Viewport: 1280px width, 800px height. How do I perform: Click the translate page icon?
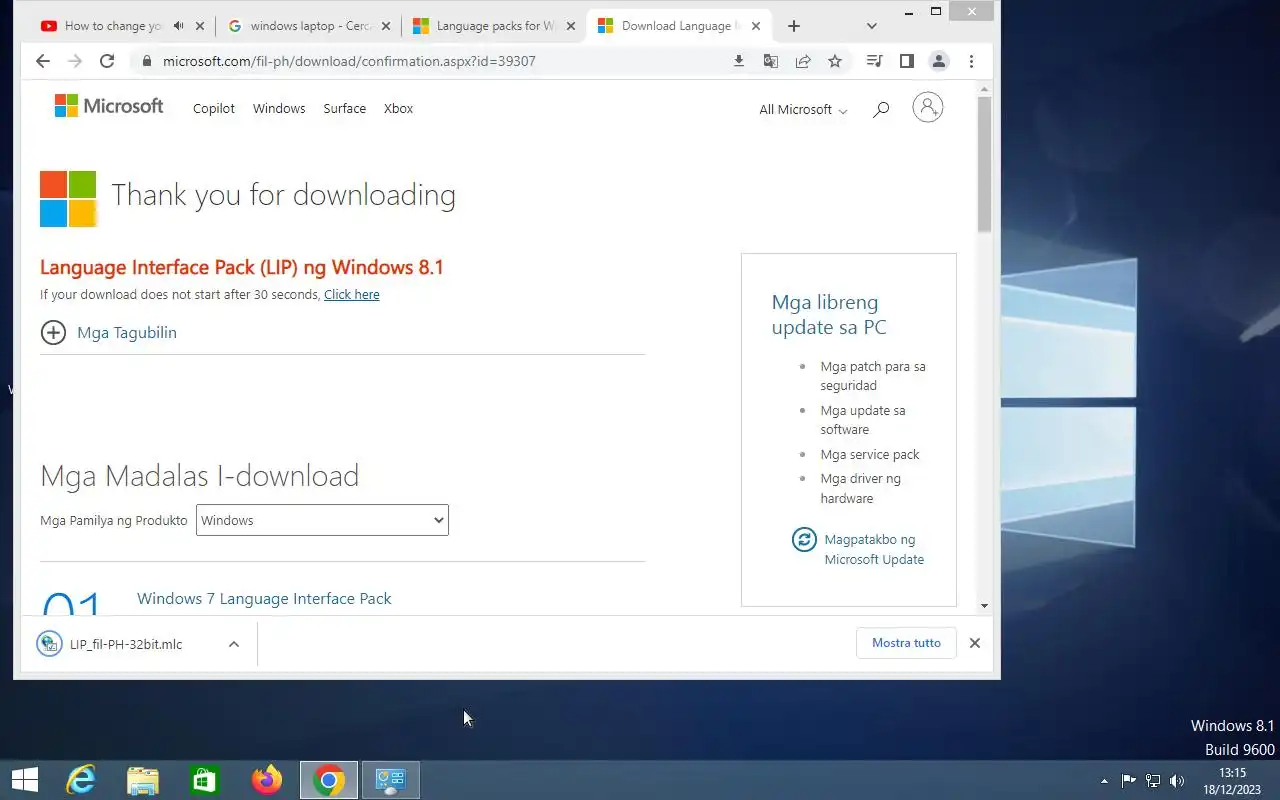771,61
